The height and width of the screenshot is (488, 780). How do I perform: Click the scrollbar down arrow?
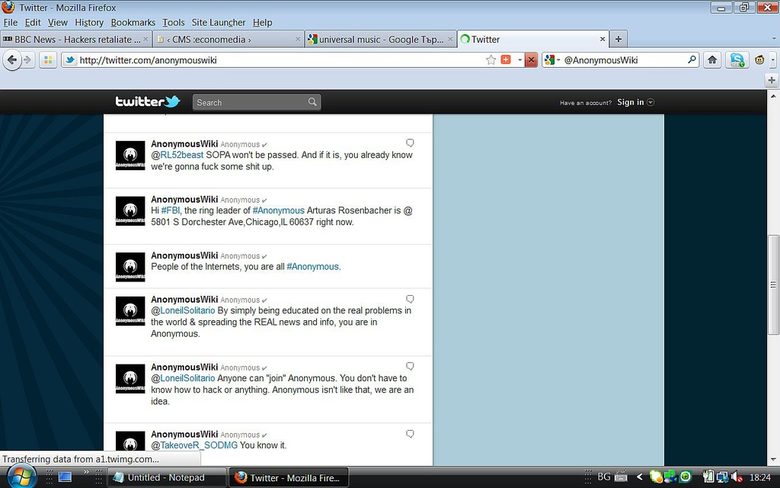click(773, 459)
